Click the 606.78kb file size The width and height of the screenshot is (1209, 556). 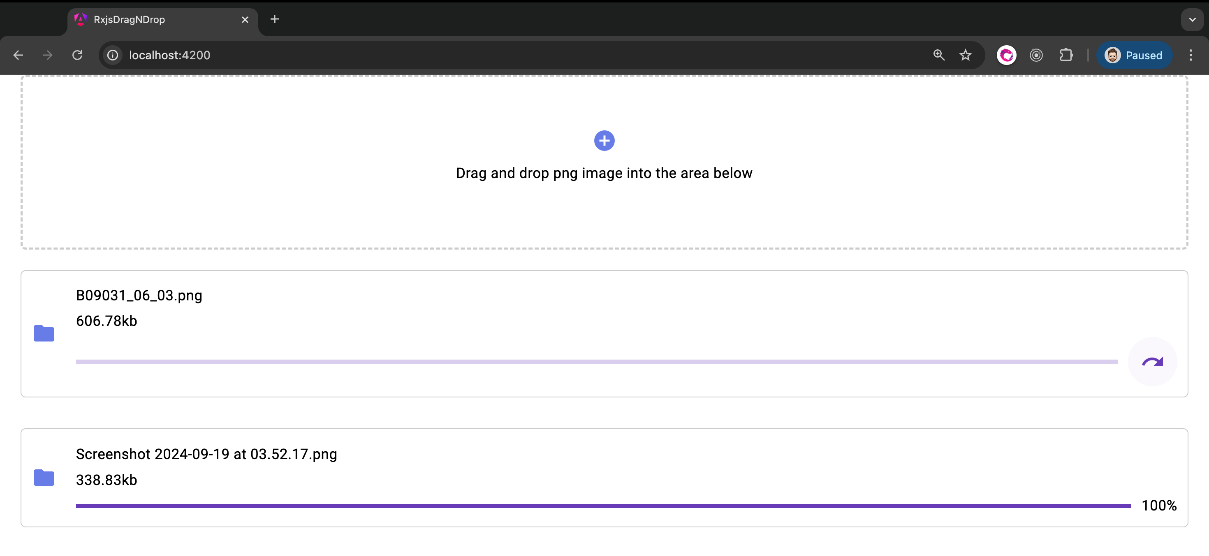[x=106, y=320]
